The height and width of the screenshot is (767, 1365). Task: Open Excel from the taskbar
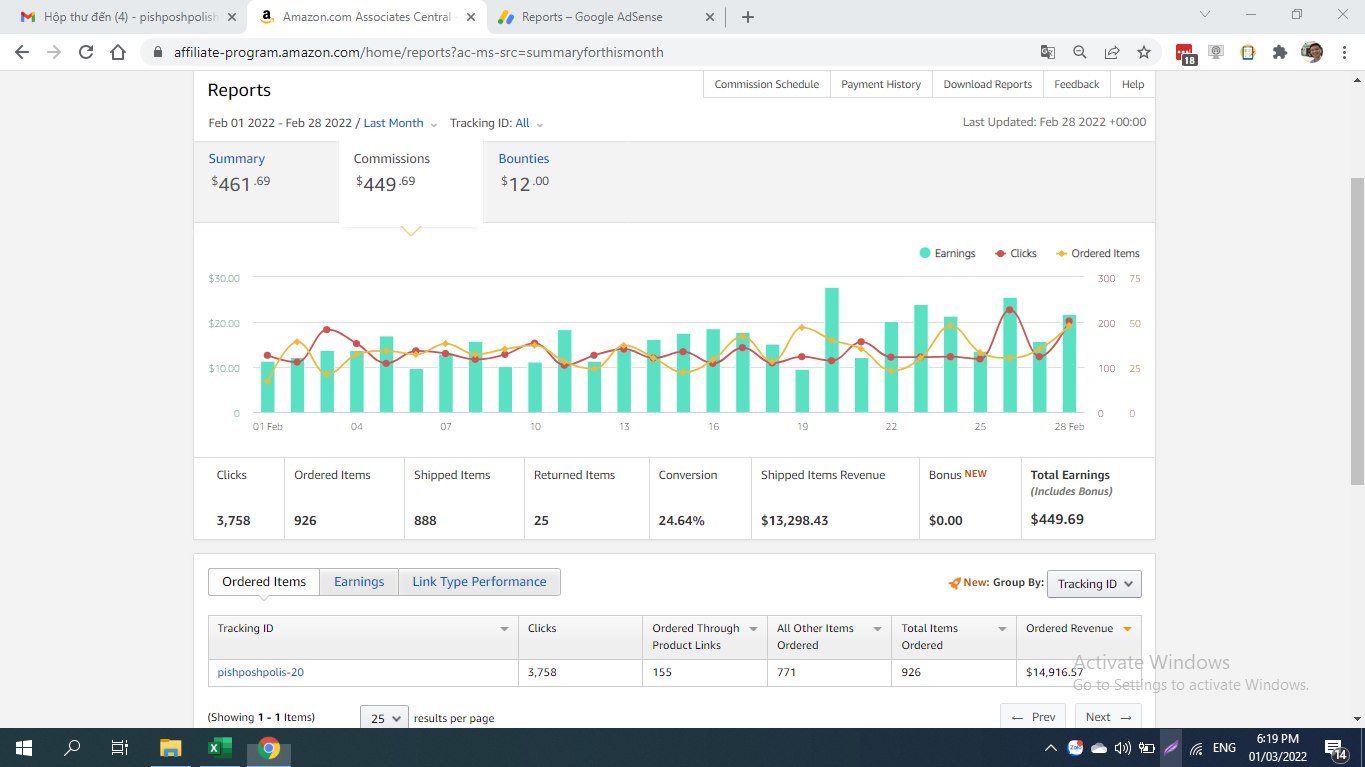pyautogui.click(x=219, y=747)
